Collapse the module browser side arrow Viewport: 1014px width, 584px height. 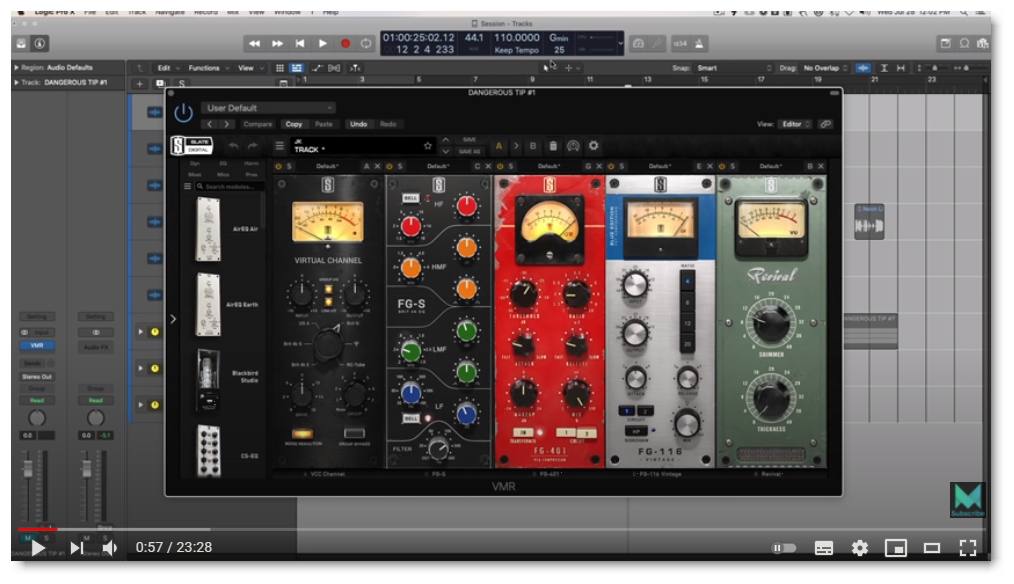pos(173,319)
